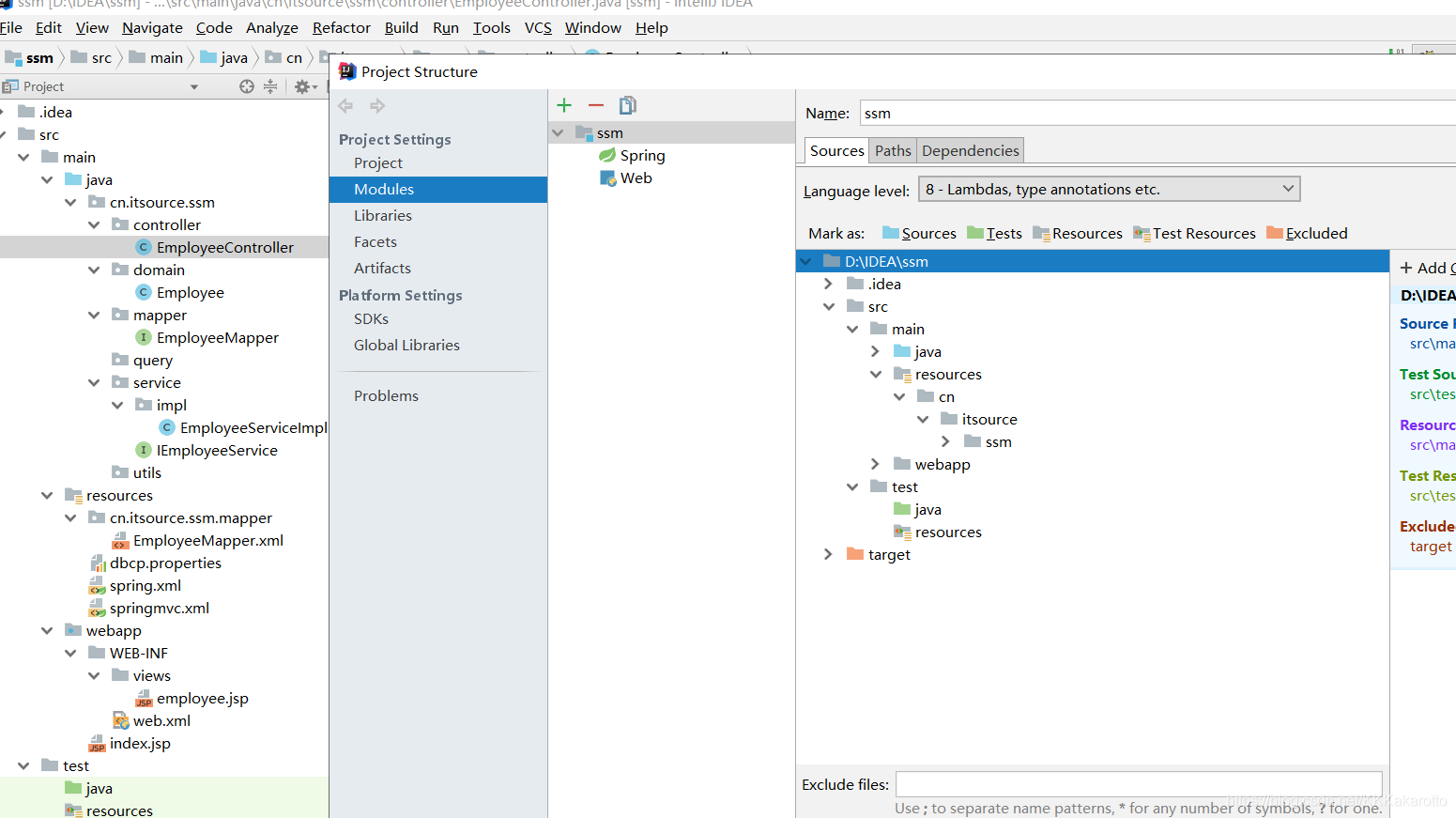The width and height of the screenshot is (1456, 818).
Task: Click the src breadcrumb in navigation bar
Action: click(91, 58)
